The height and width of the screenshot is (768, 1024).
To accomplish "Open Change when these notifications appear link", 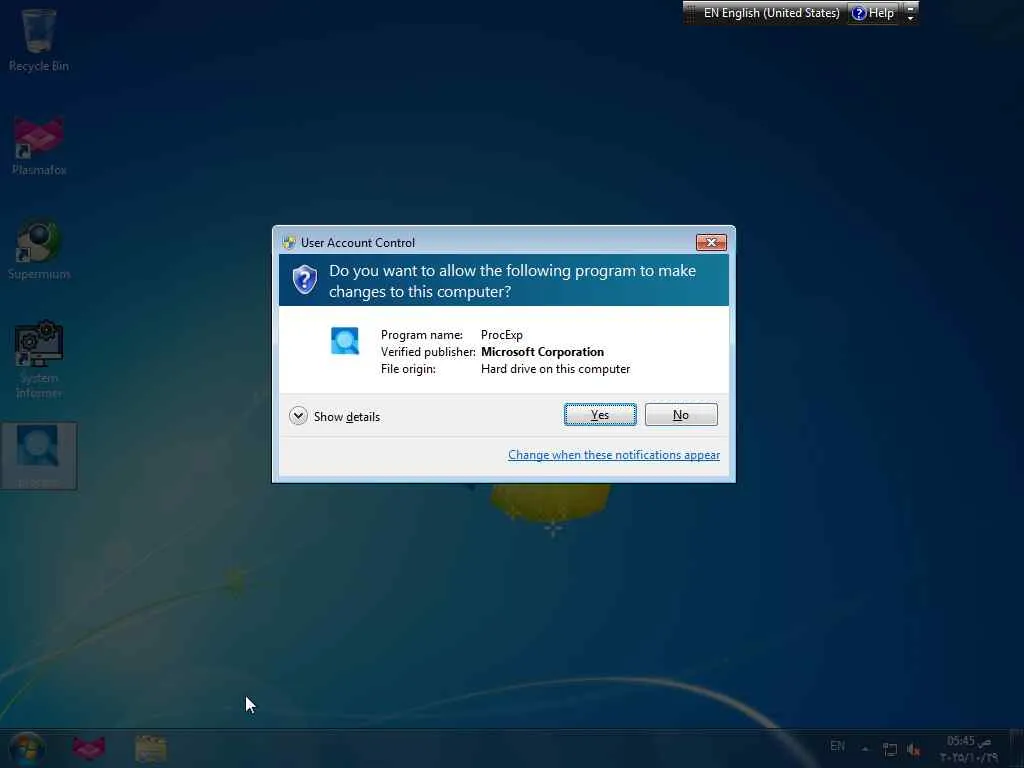I will (x=614, y=455).
